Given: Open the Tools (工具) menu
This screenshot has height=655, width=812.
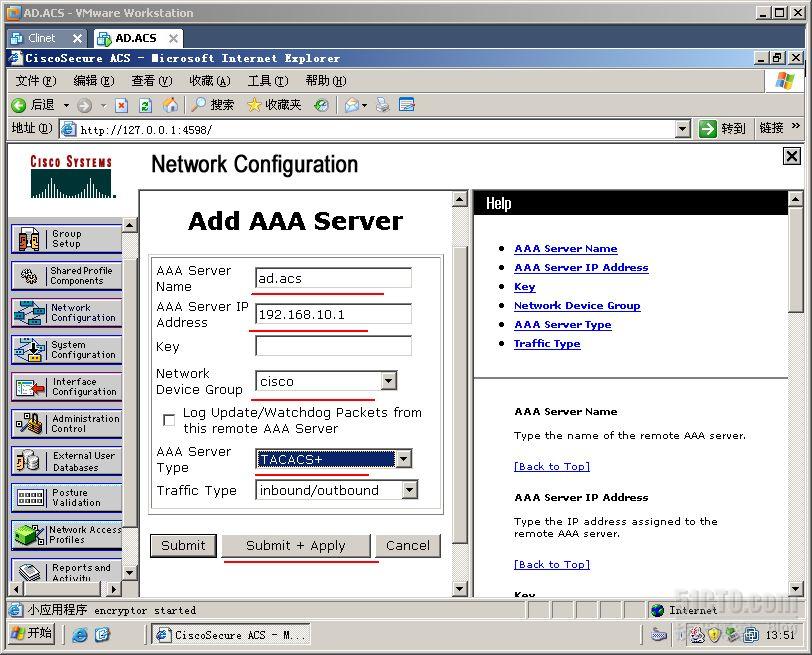Looking at the screenshot, I should click(267, 81).
